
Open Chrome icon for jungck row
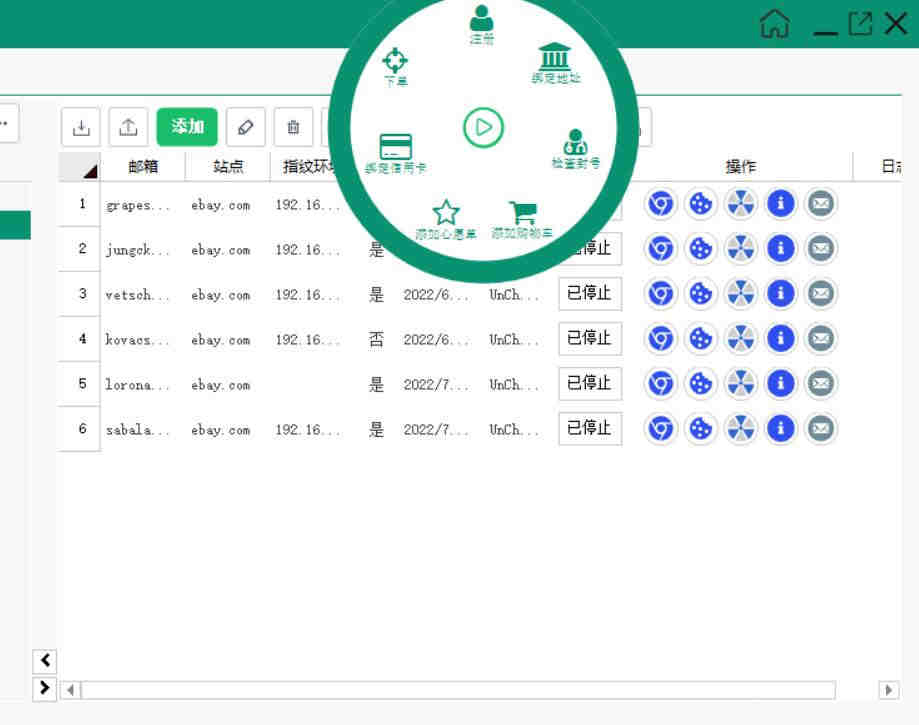[x=661, y=249]
